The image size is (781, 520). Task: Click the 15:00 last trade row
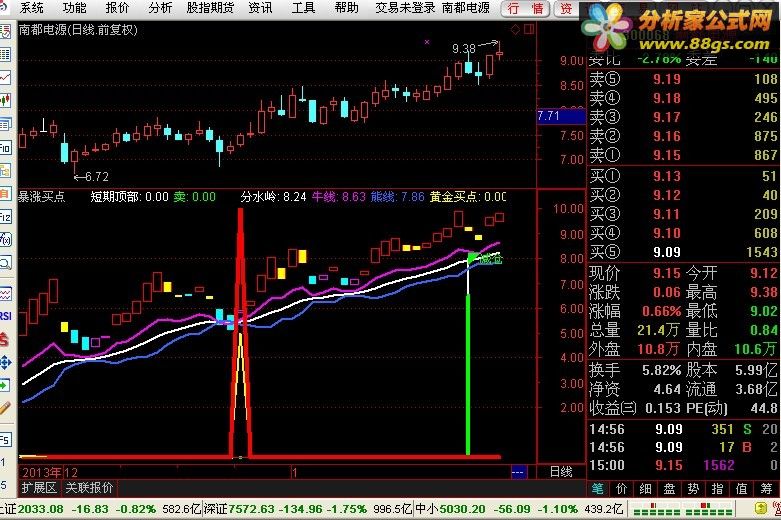683,465
